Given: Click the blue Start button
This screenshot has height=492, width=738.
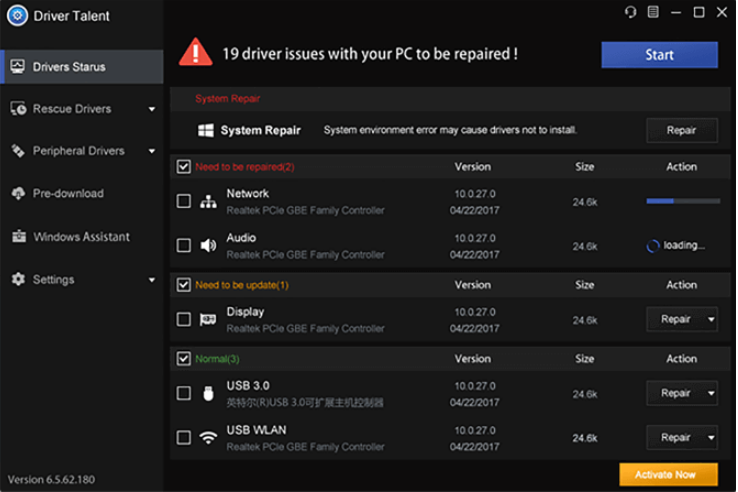Looking at the screenshot, I should pyautogui.click(x=659, y=55).
